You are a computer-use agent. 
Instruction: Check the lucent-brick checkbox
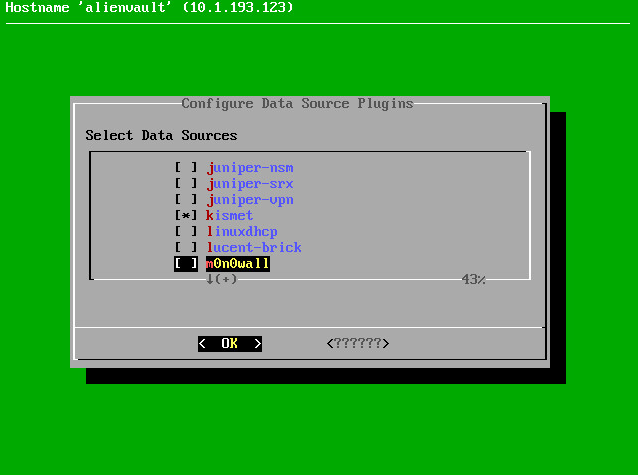[186, 247]
